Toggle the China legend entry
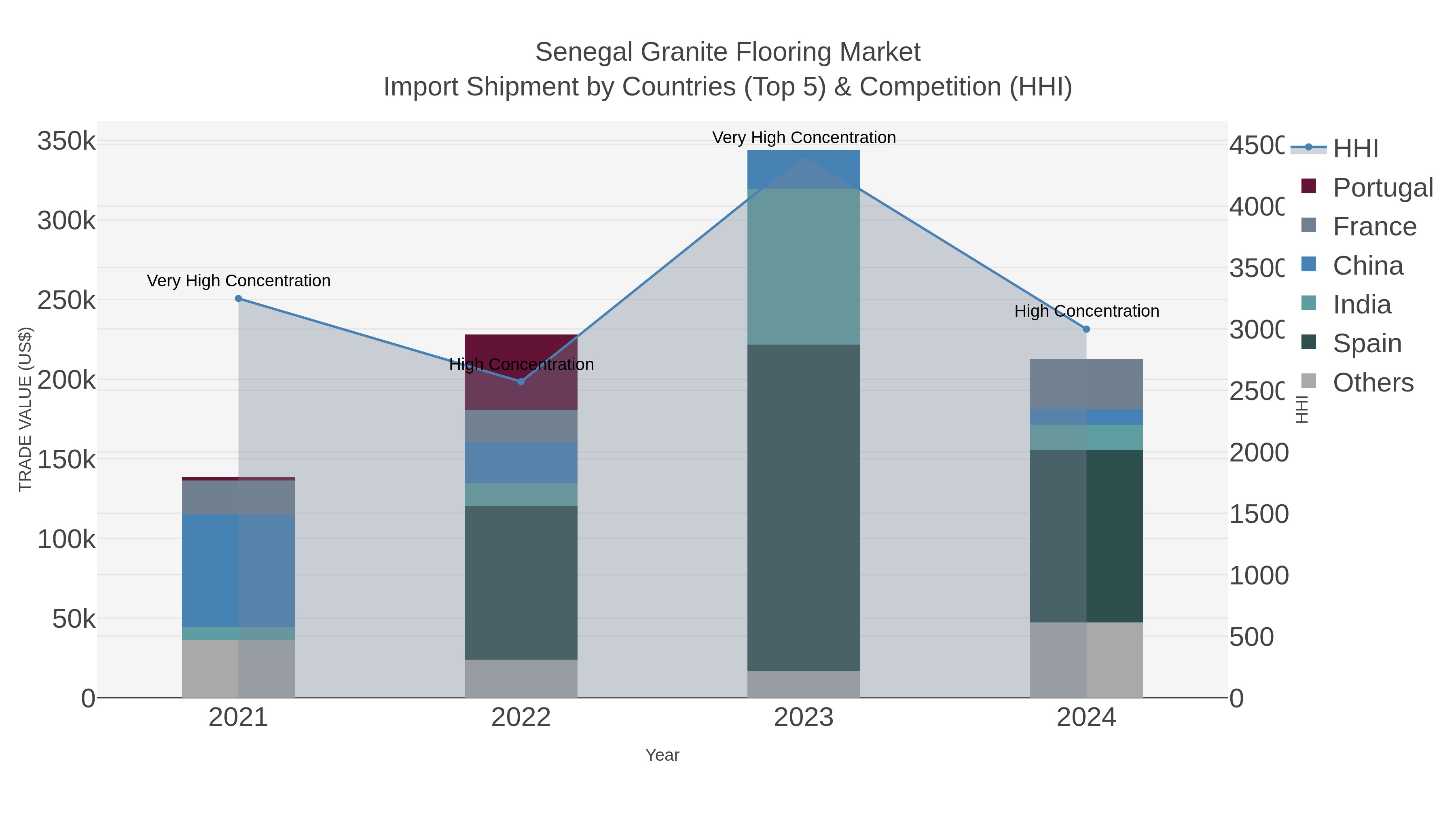Viewport: 1456px width, 819px height. [x=1352, y=265]
